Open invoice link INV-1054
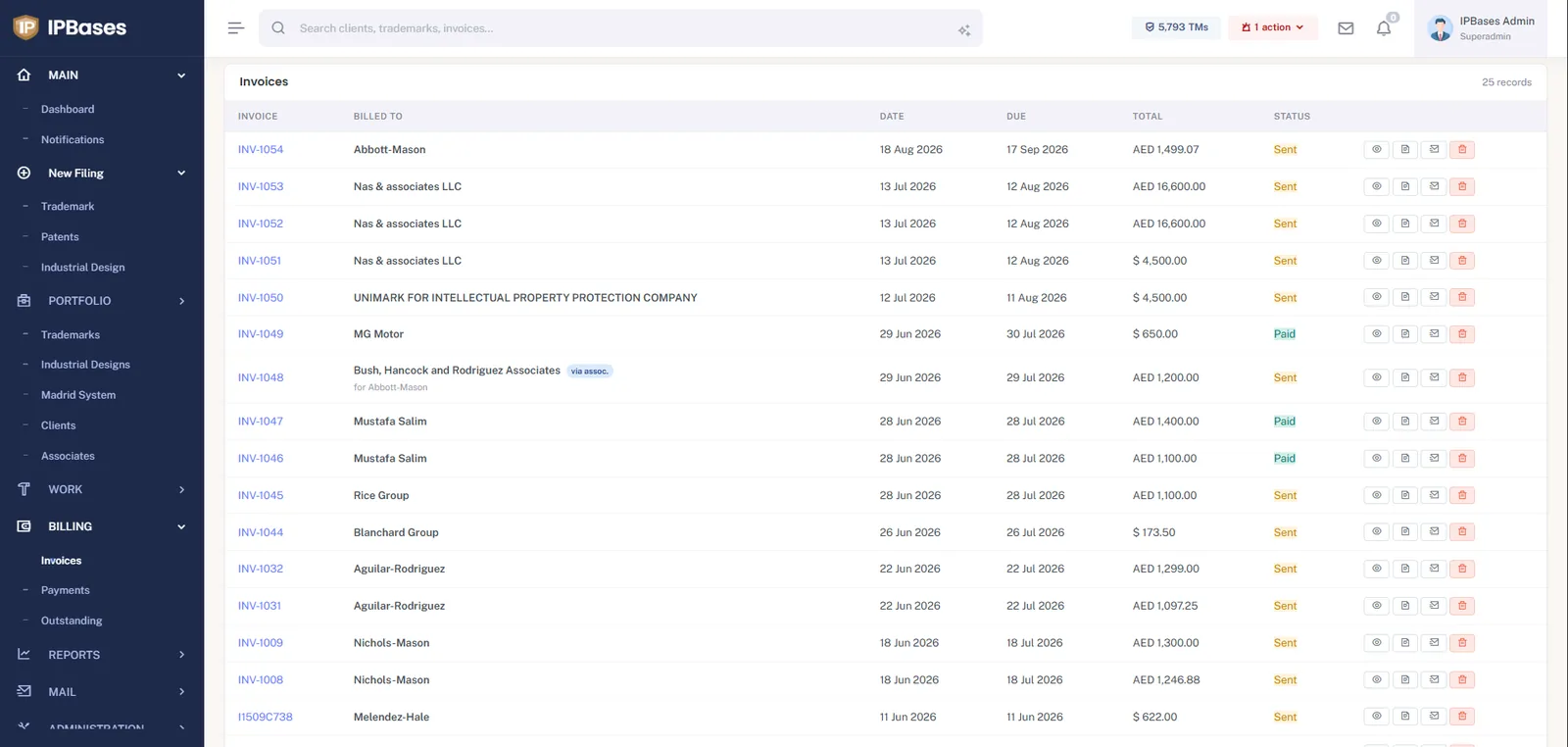1568x747 pixels. click(261, 150)
